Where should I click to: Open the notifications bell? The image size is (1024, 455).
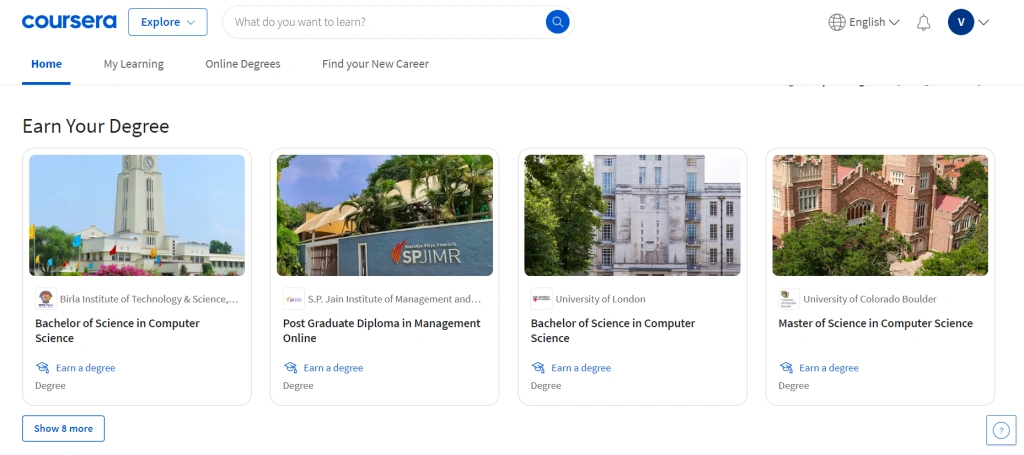924,22
